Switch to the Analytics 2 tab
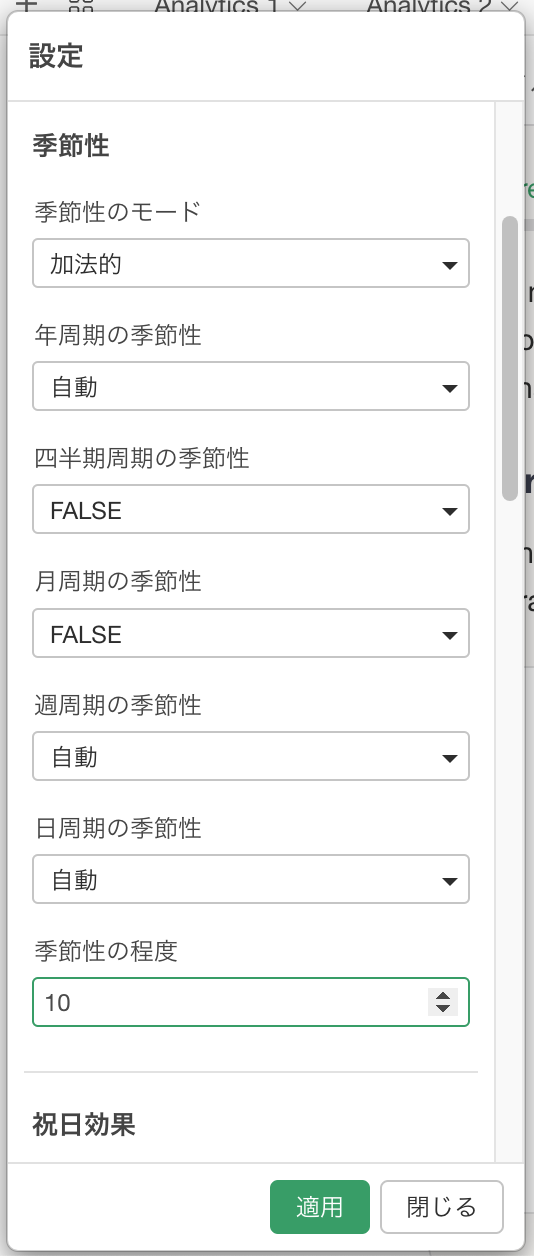 [x=428, y=6]
